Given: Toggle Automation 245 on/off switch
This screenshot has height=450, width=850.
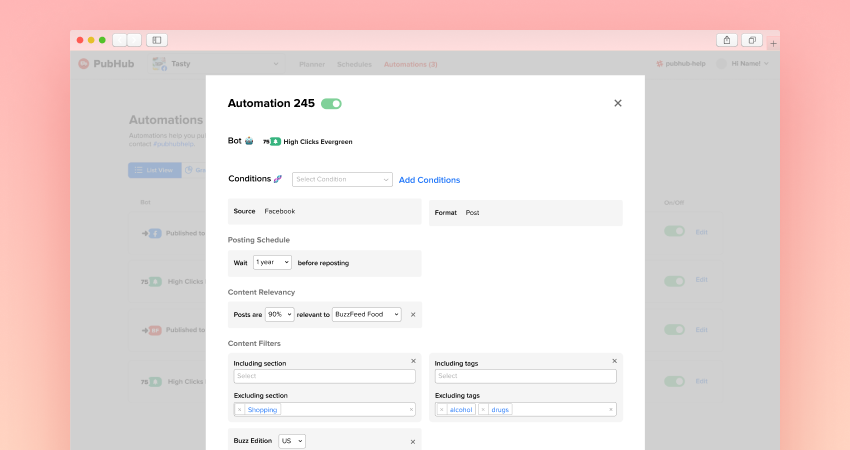Looking at the screenshot, I should coord(331,103).
